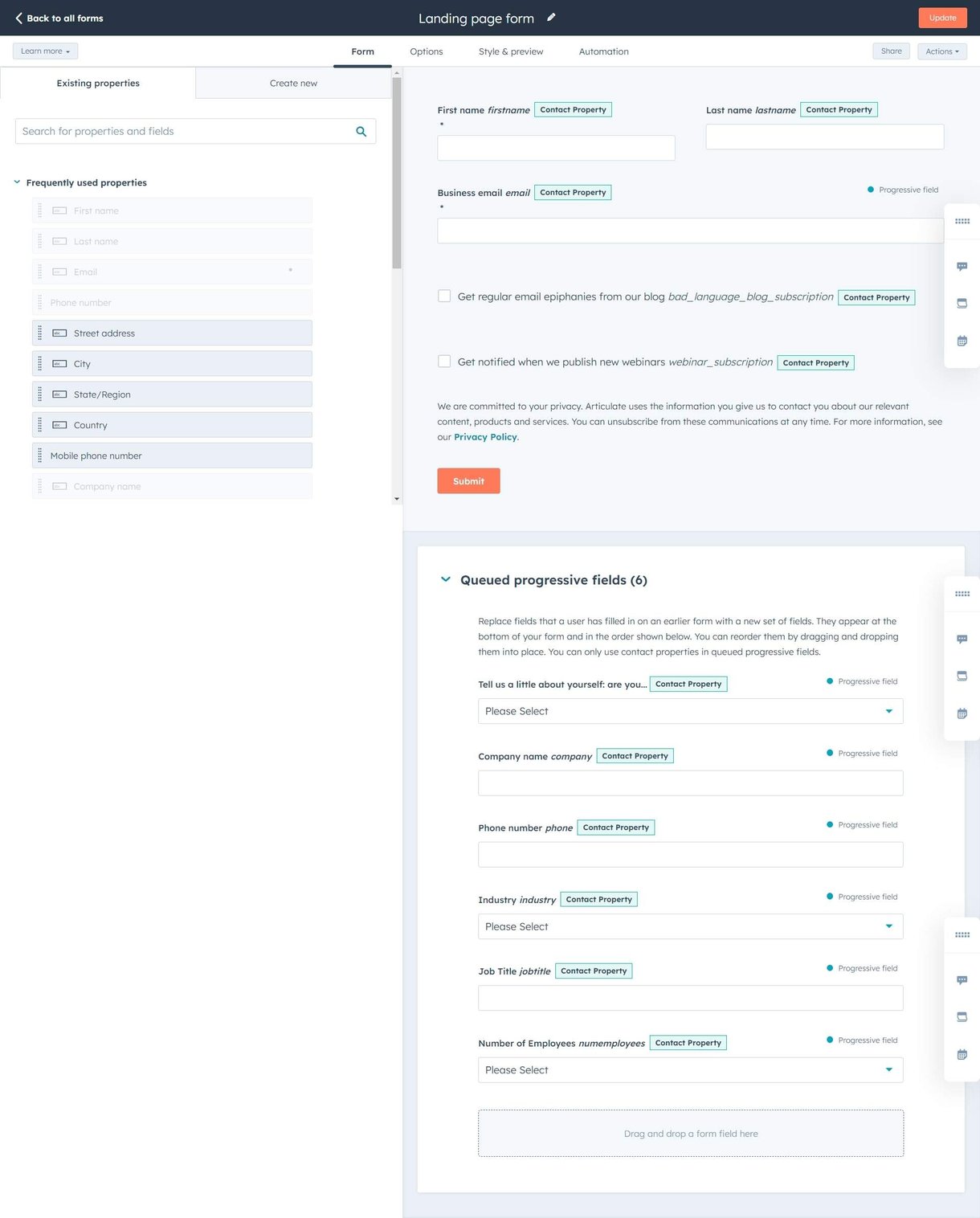Click the magnifier icon in the properties search box

click(x=361, y=132)
